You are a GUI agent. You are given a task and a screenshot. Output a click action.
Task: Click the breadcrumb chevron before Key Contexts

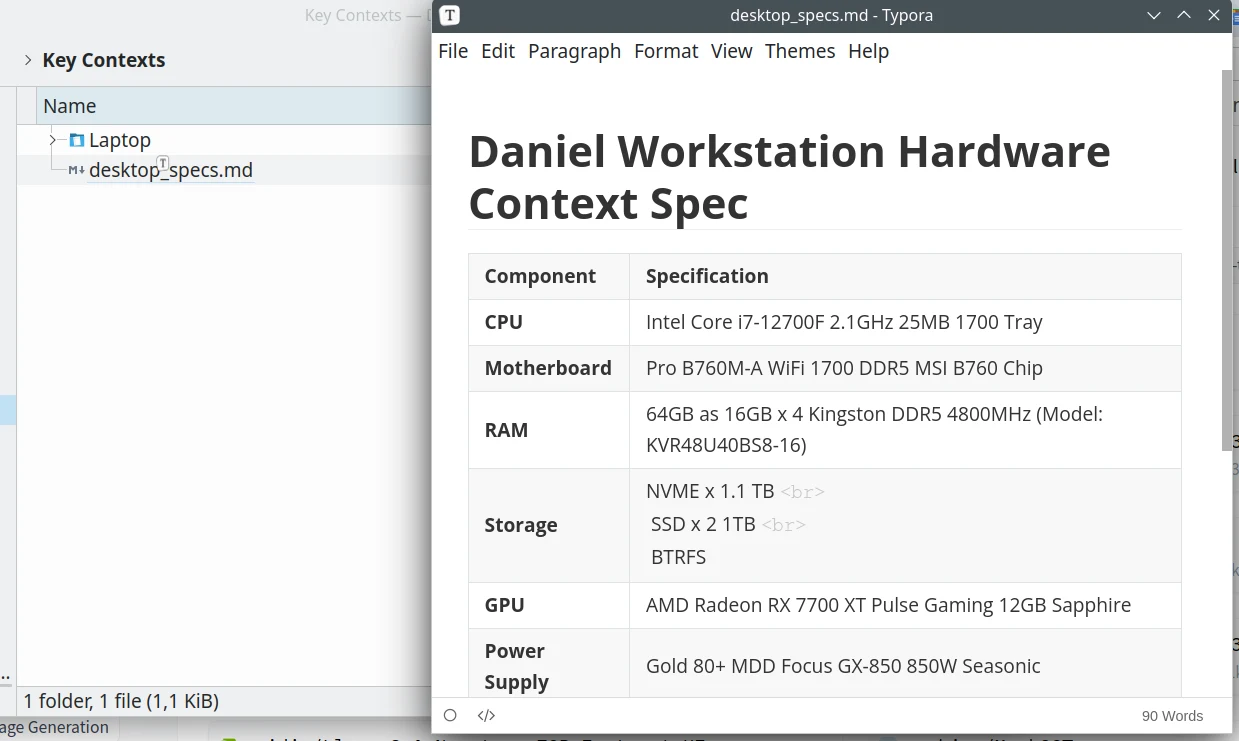point(28,60)
